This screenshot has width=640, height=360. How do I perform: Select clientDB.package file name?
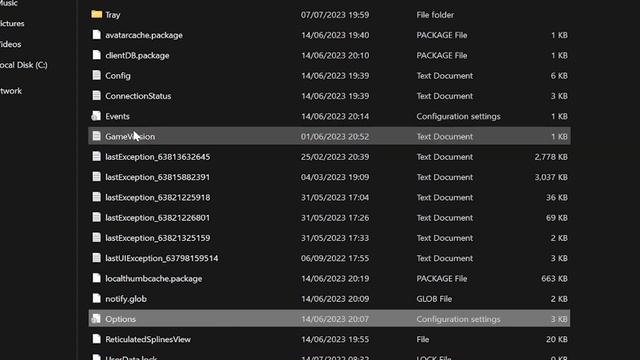coord(137,56)
